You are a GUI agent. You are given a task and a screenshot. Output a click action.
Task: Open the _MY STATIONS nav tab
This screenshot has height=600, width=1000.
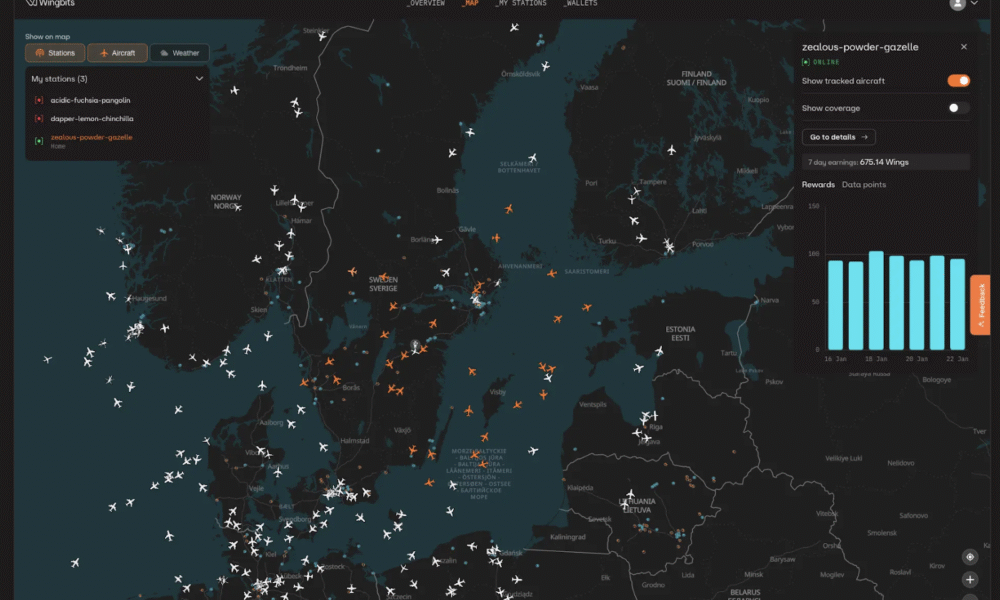(x=521, y=3)
